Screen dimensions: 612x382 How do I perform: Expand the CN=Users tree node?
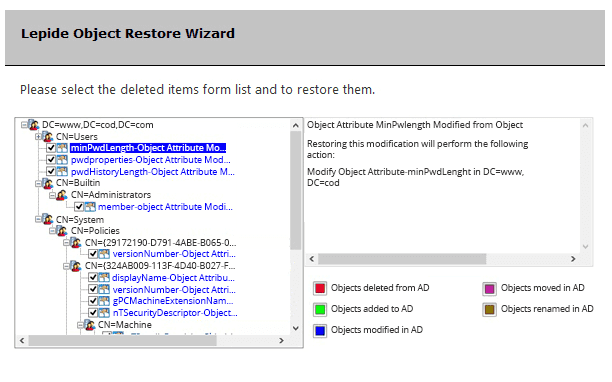(x=38, y=137)
